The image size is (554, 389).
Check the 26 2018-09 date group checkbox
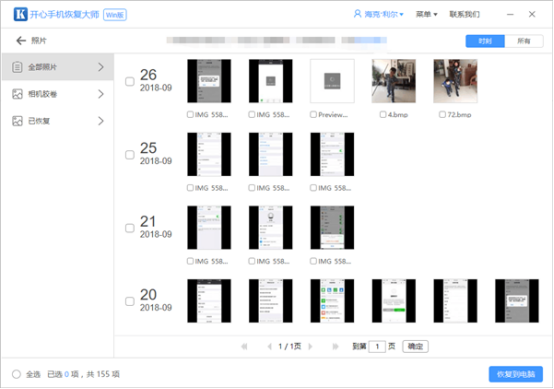[130, 82]
